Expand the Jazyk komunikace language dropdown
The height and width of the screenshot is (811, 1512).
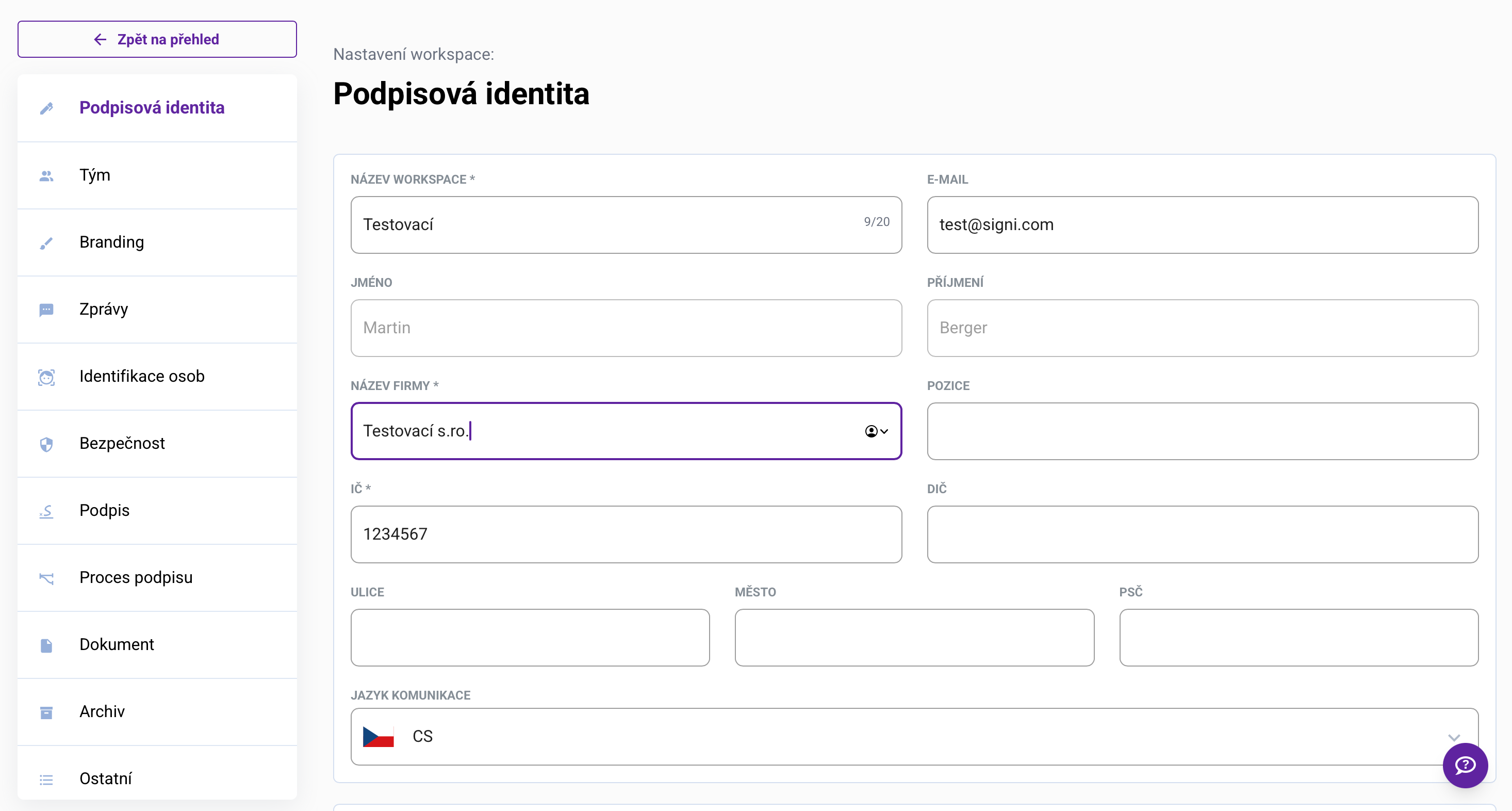pos(1453,737)
